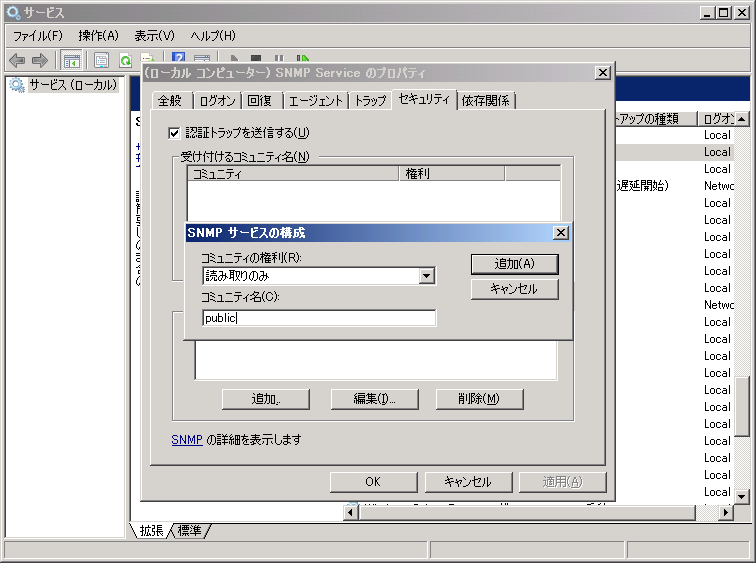
Task: Close the SNMP サービスの構成 dialog
Action: coord(561,233)
